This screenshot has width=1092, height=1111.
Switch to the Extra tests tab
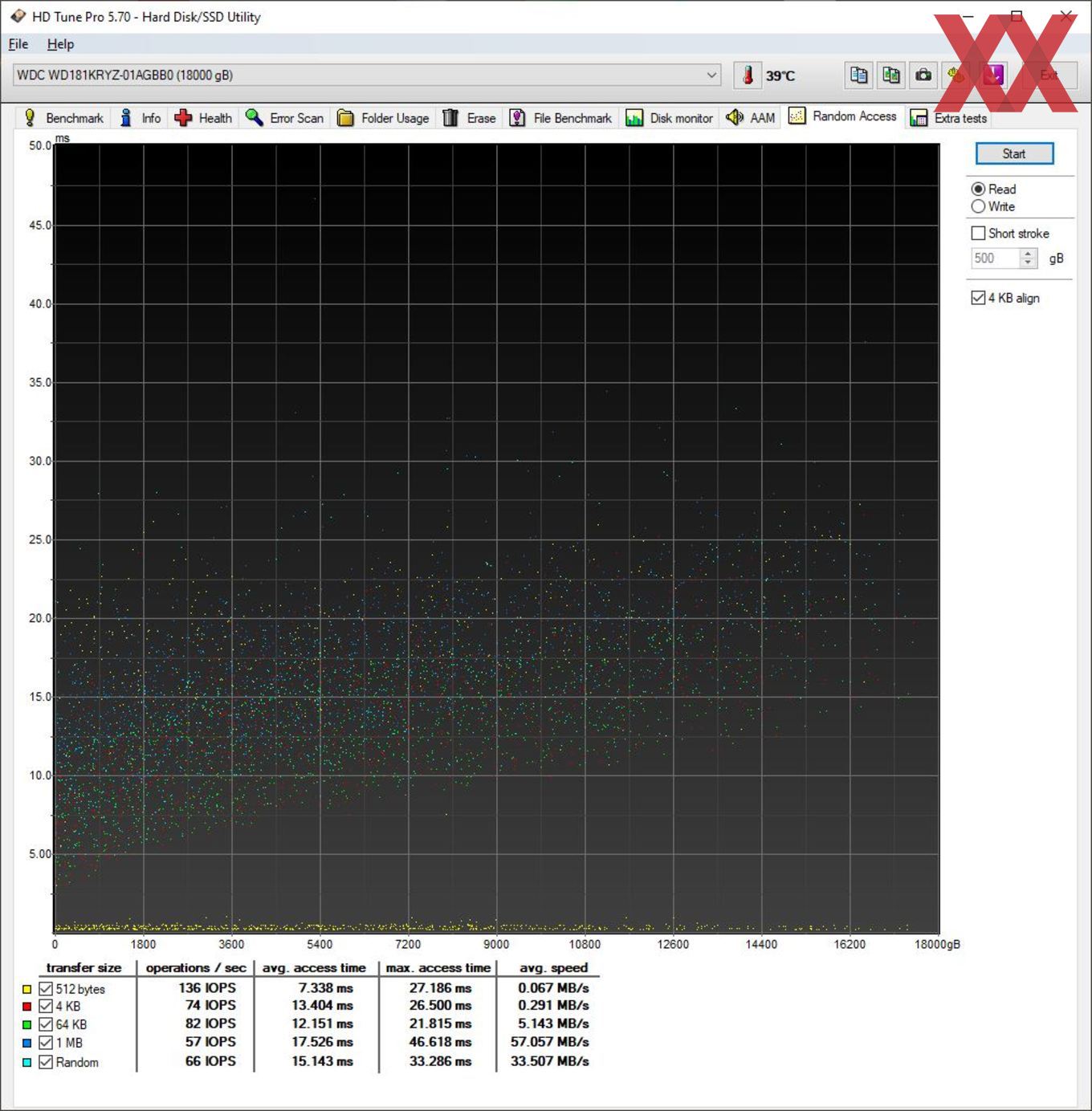coord(948,118)
